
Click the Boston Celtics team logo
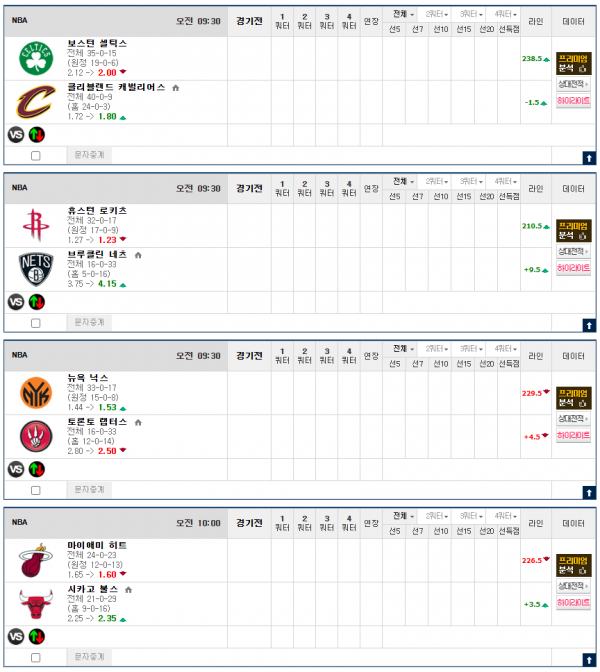click(36, 58)
